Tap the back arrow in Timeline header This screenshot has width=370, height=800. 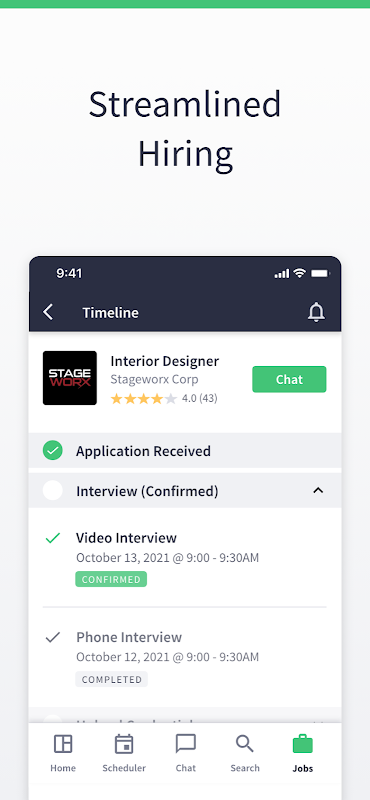tap(48, 312)
